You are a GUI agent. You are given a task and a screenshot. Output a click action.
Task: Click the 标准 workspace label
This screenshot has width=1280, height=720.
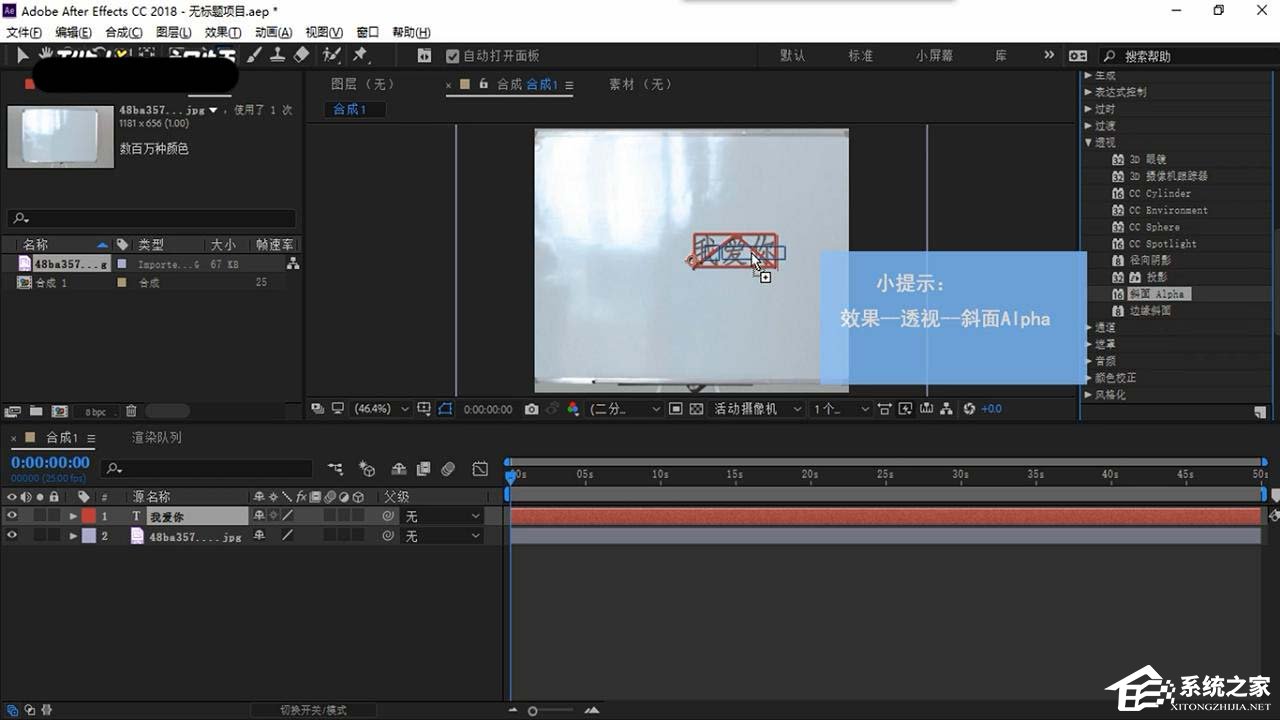click(x=860, y=56)
